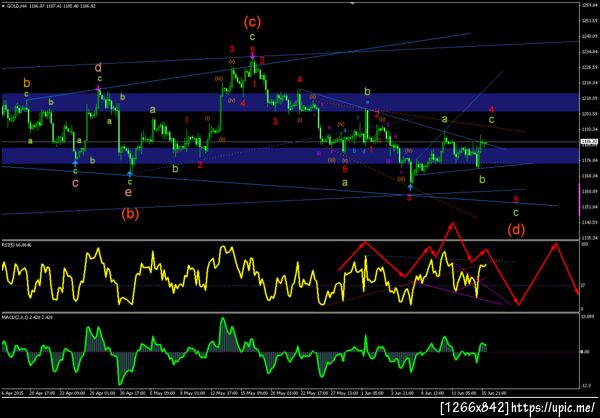Click the RSI(5) indicator label
Image resolution: width=600 pixels, height=418 pixels.
[16, 244]
